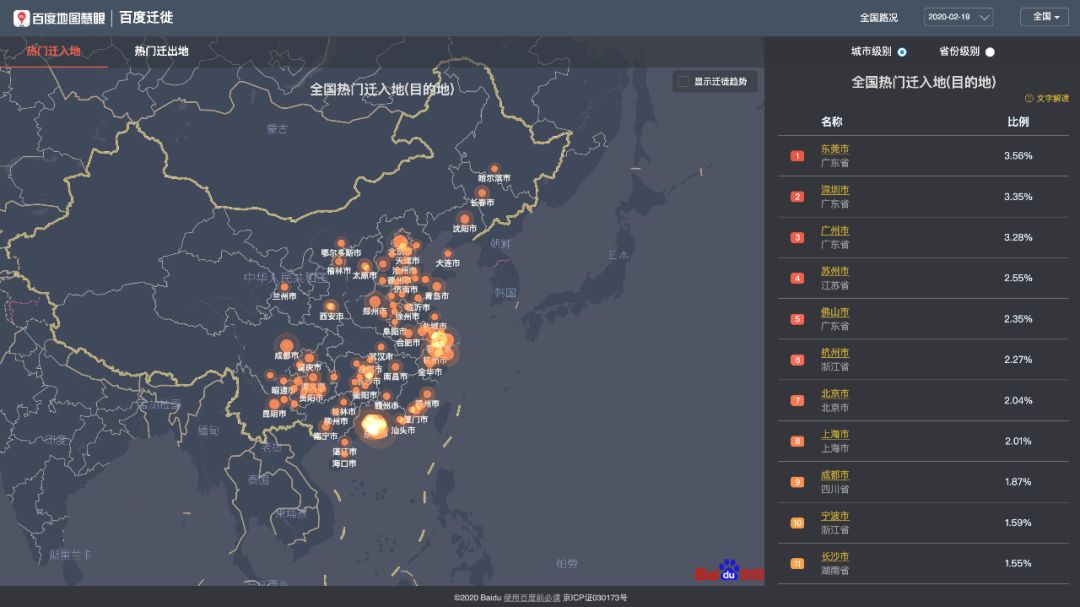Open the 广州市 link
The height and width of the screenshot is (607, 1080).
tap(835, 230)
